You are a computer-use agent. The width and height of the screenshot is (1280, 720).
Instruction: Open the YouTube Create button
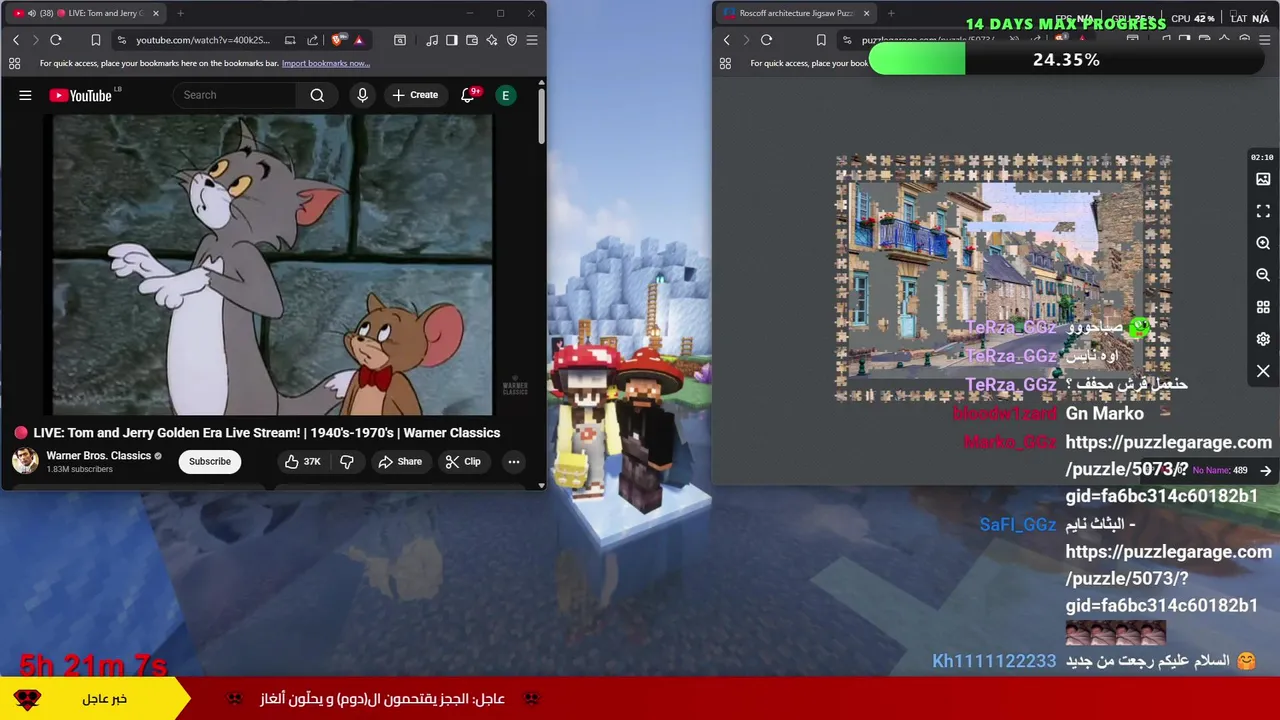tap(415, 95)
